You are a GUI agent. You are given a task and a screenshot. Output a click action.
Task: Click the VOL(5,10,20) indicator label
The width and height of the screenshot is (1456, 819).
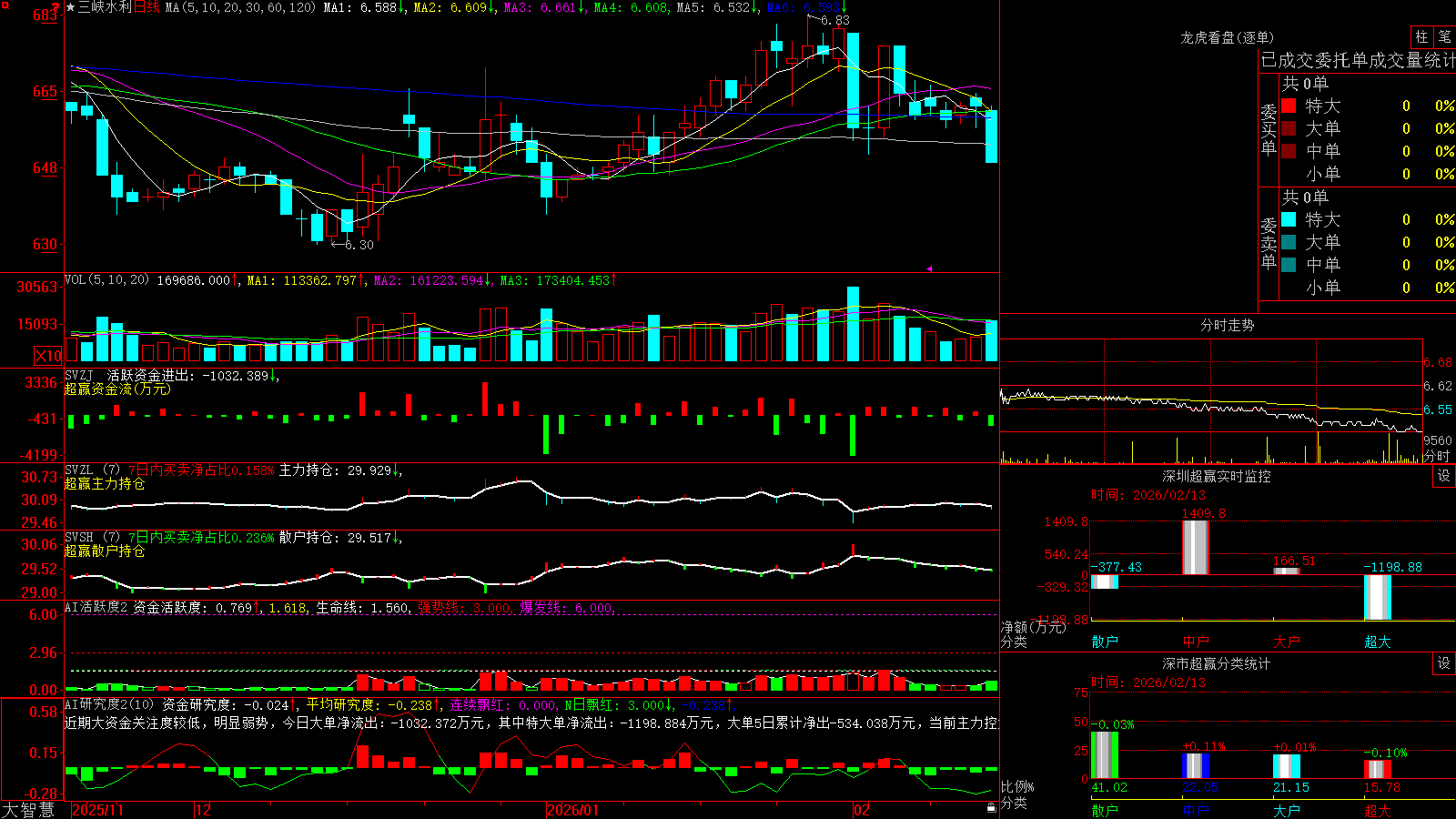tap(106, 280)
